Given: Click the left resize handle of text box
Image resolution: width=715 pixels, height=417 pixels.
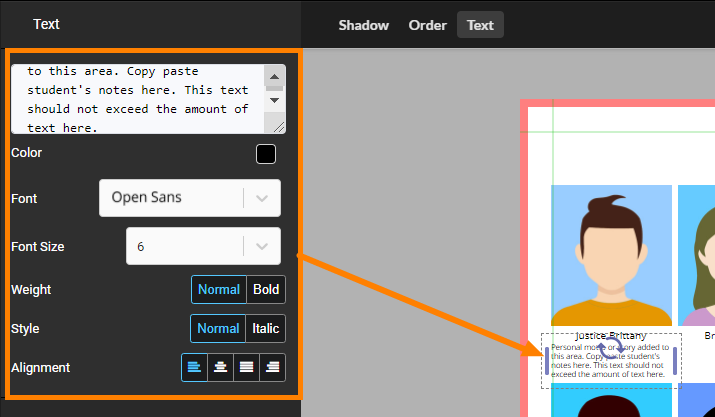Looking at the screenshot, I should 547,361.
